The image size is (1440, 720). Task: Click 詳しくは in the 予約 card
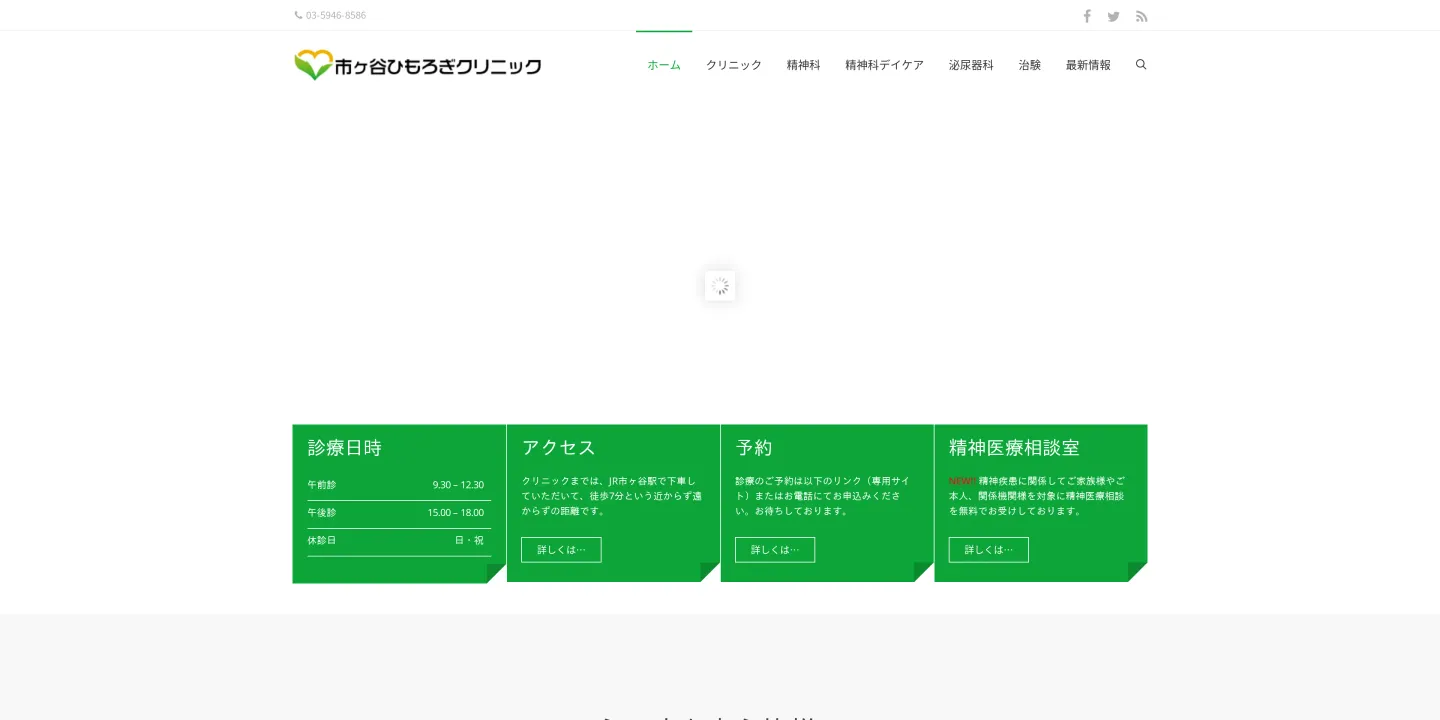(775, 549)
